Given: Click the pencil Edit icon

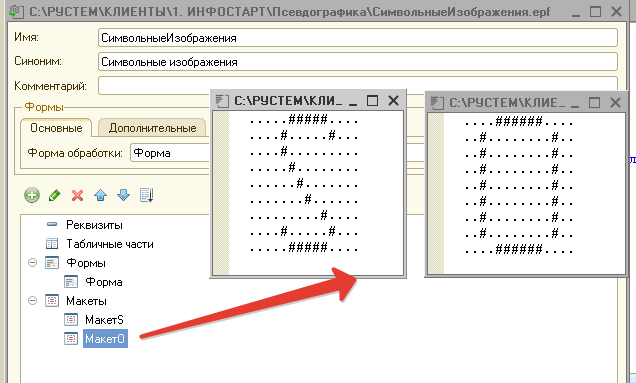Looking at the screenshot, I should (54, 196).
